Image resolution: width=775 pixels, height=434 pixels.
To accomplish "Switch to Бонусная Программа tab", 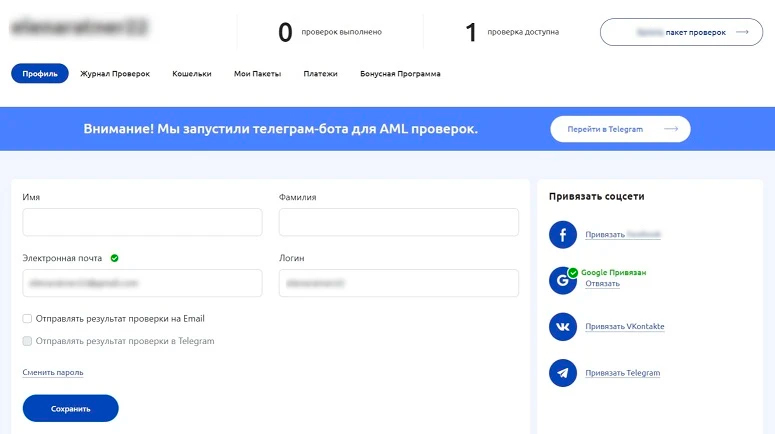I will click(399, 73).
